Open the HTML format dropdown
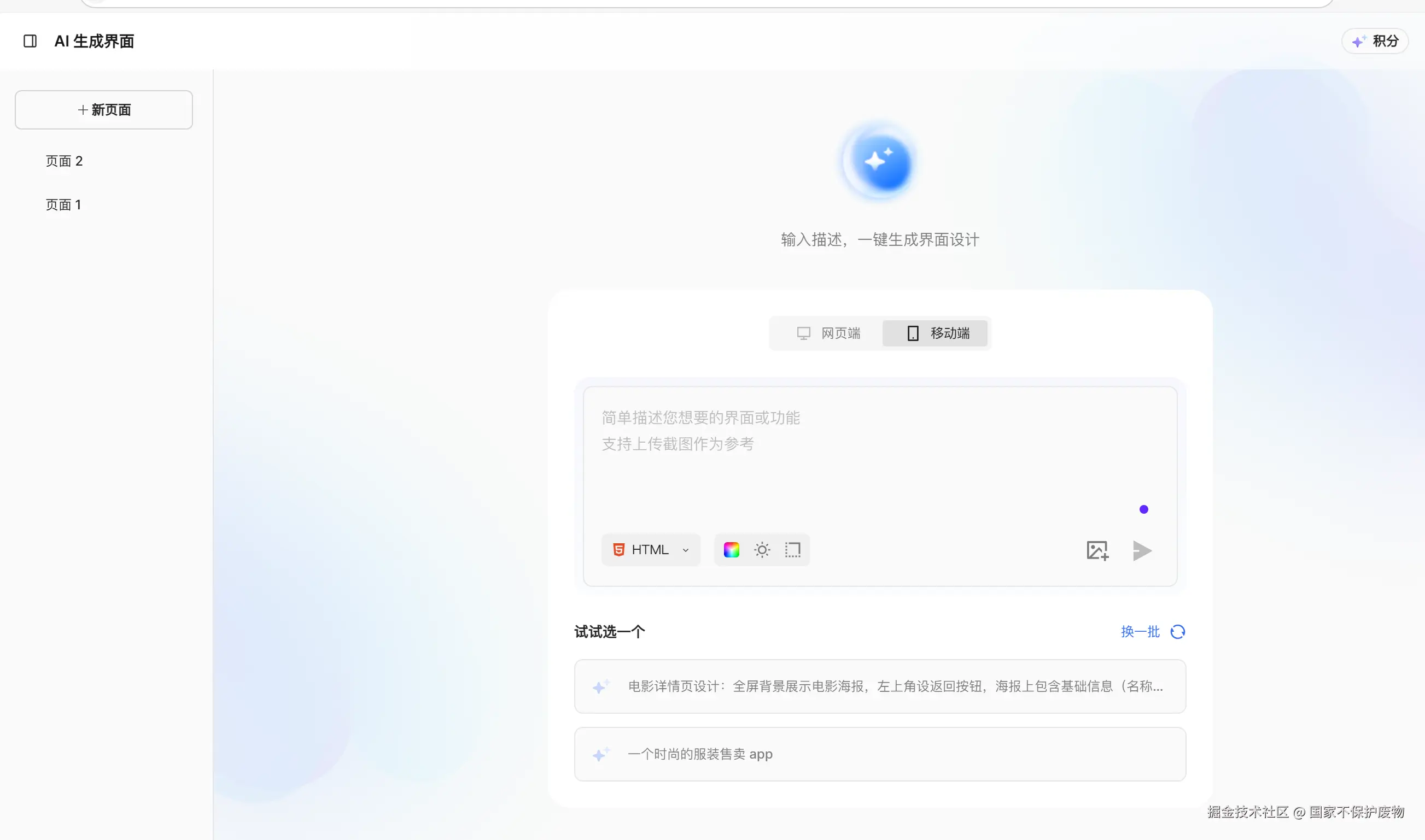The height and width of the screenshot is (840, 1425). [649, 550]
